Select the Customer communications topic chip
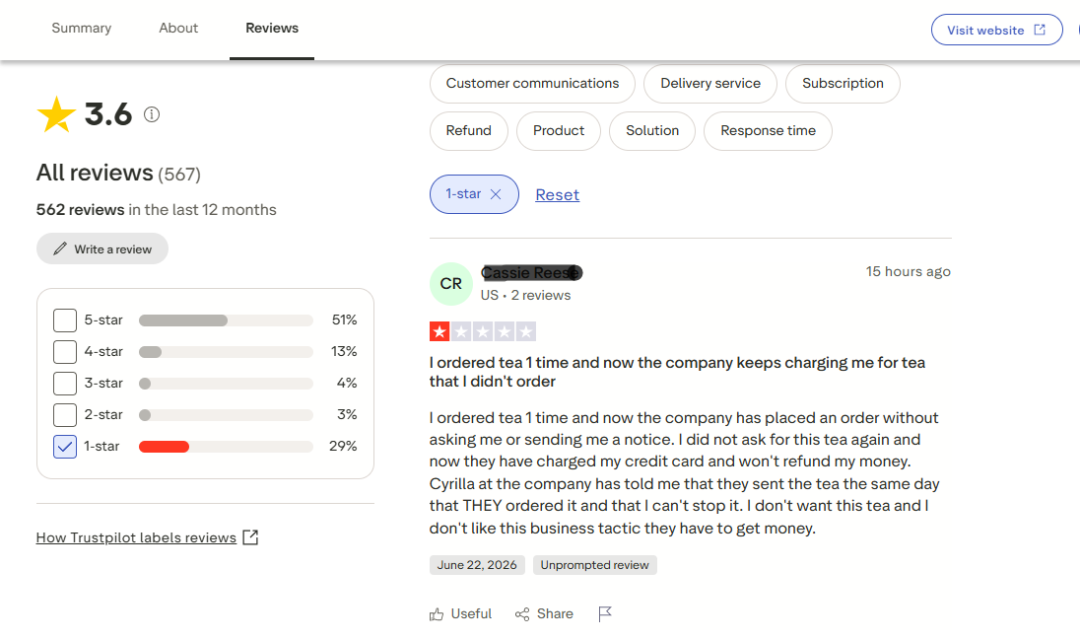The image size is (1080, 640). pos(532,83)
